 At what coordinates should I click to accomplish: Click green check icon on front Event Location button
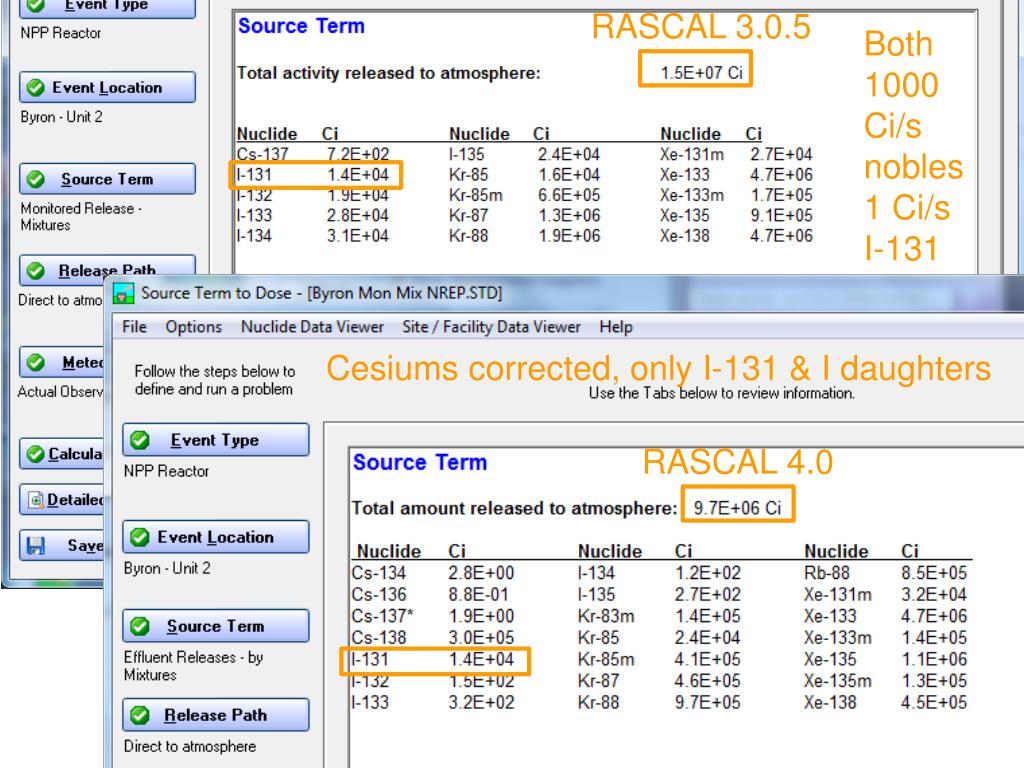tap(139, 537)
